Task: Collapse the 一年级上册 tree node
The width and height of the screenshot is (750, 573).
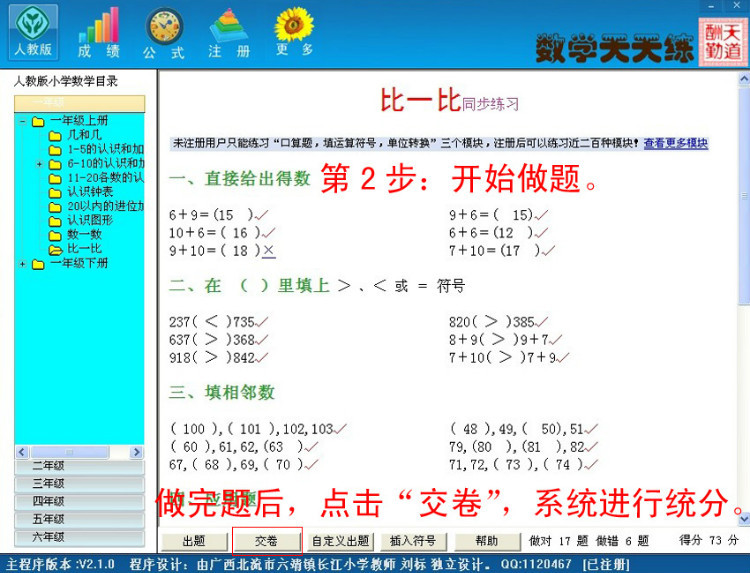Action: click(x=22, y=121)
